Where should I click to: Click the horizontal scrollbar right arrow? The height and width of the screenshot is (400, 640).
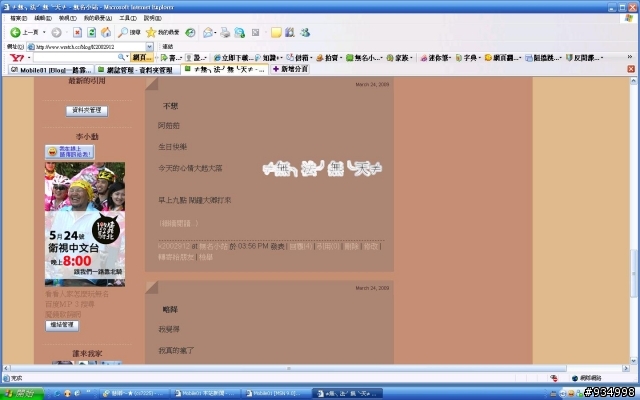(x=627, y=368)
